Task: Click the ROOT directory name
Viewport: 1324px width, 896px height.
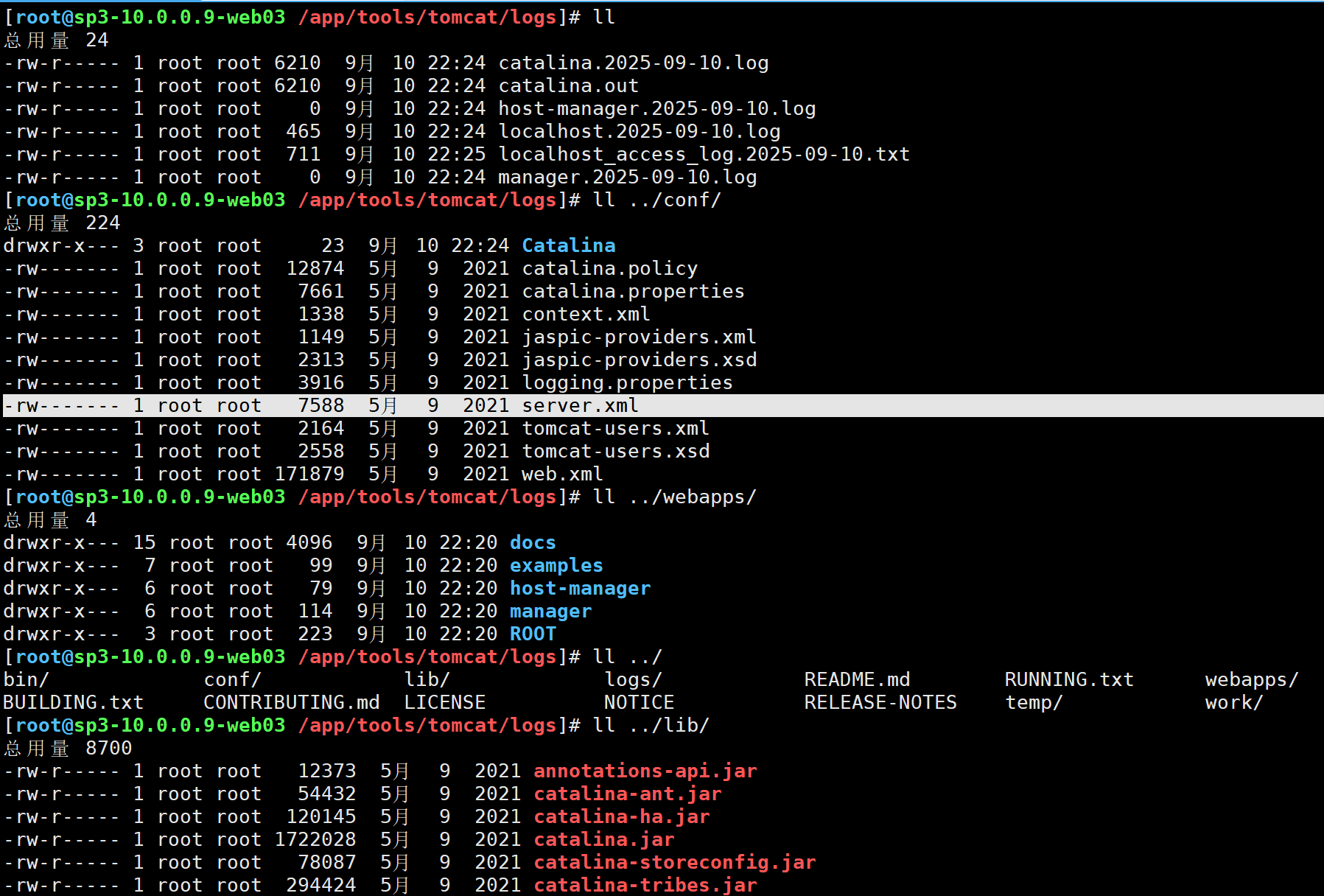Action: point(533,634)
